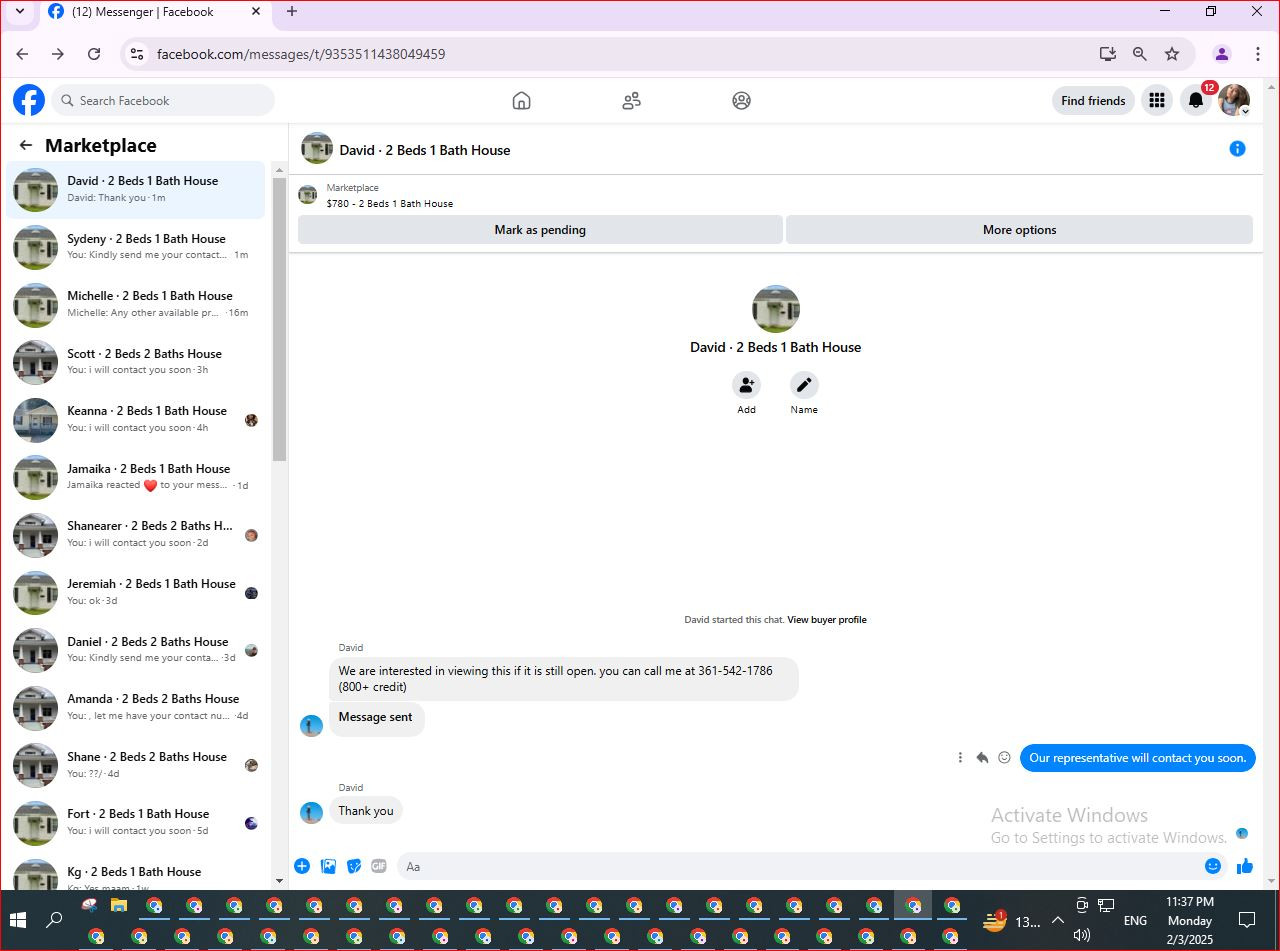Click More options button
Image resolution: width=1280 pixels, height=951 pixels.
tap(1019, 230)
